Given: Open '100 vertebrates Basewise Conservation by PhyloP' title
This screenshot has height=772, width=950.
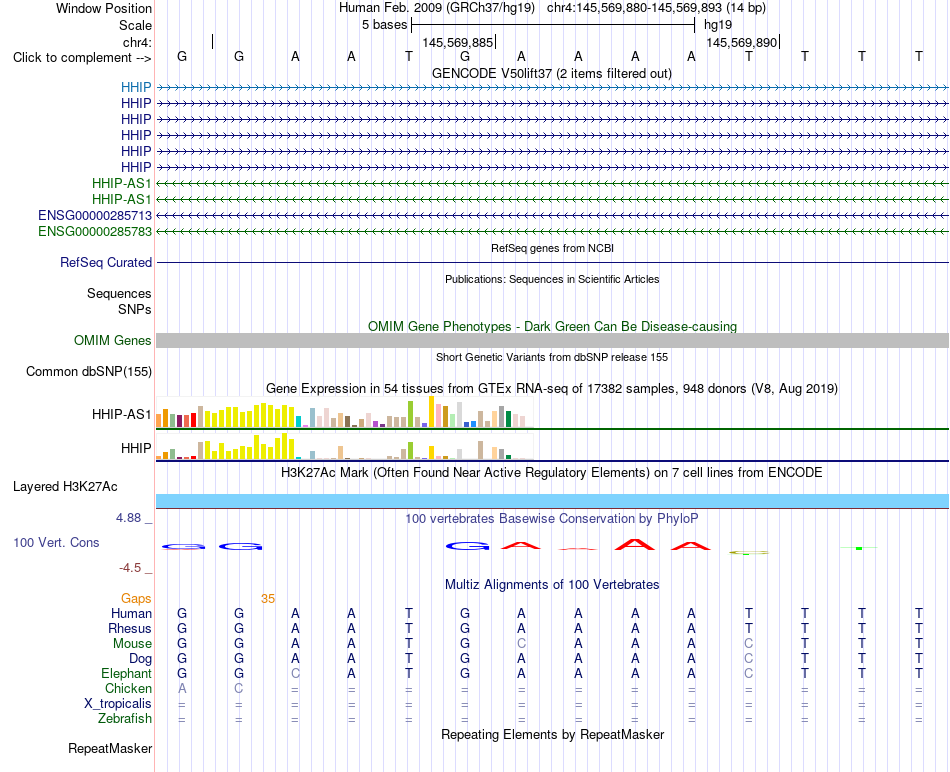Looking at the screenshot, I should pos(552,519).
